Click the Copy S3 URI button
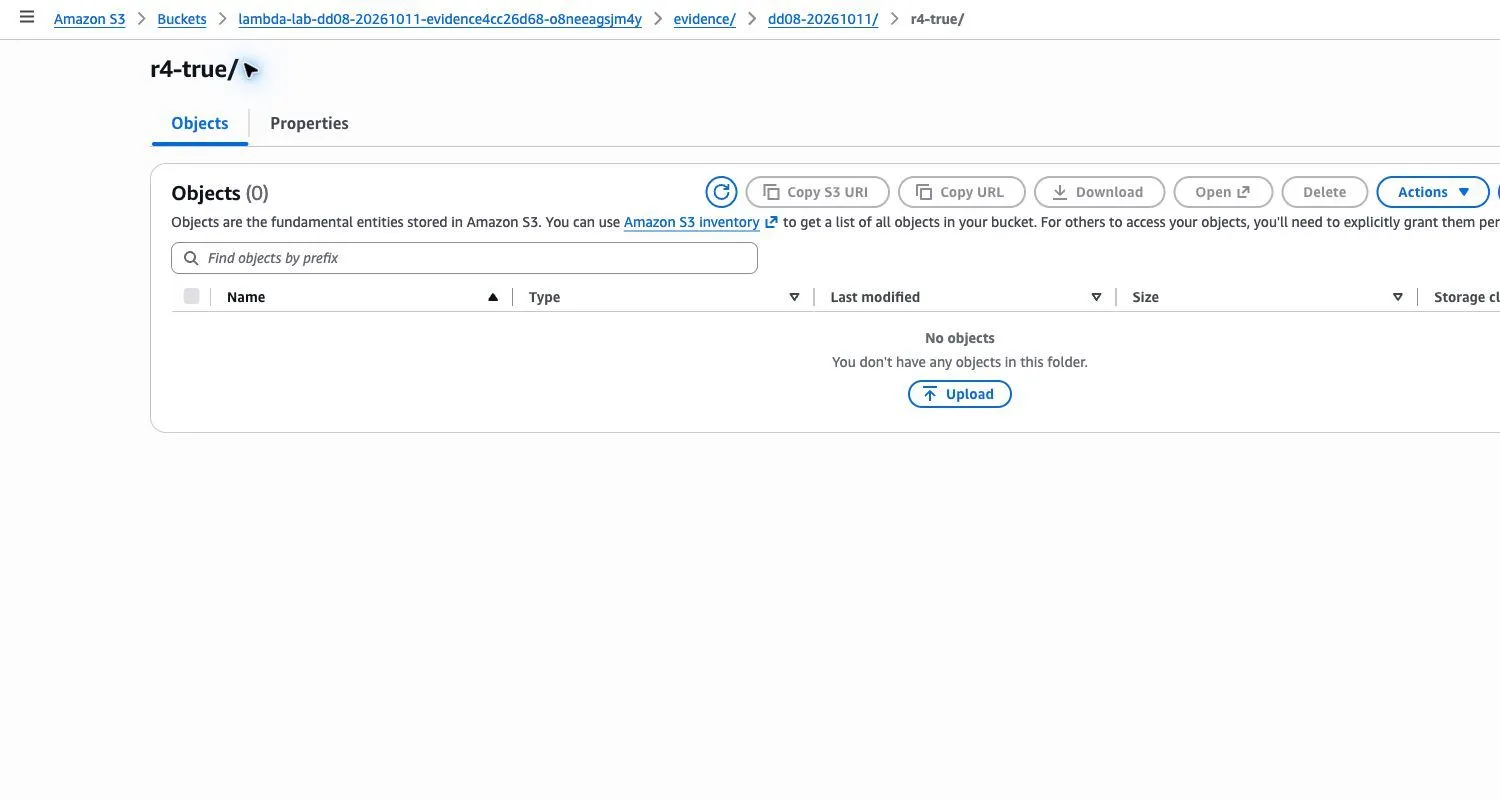1500x800 pixels. (x=817, y=192)
